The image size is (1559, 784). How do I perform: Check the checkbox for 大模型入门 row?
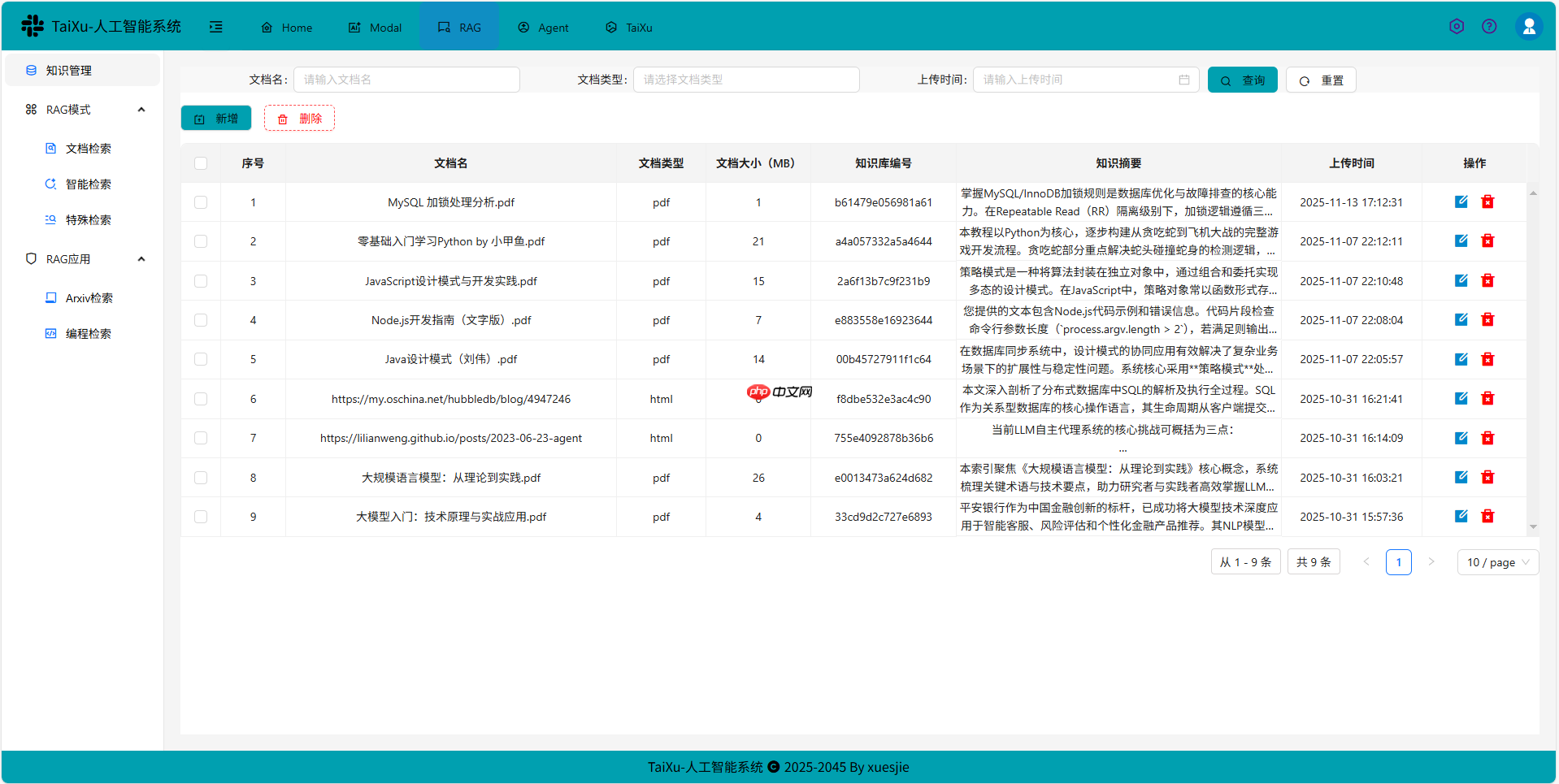tap(200, 516)
